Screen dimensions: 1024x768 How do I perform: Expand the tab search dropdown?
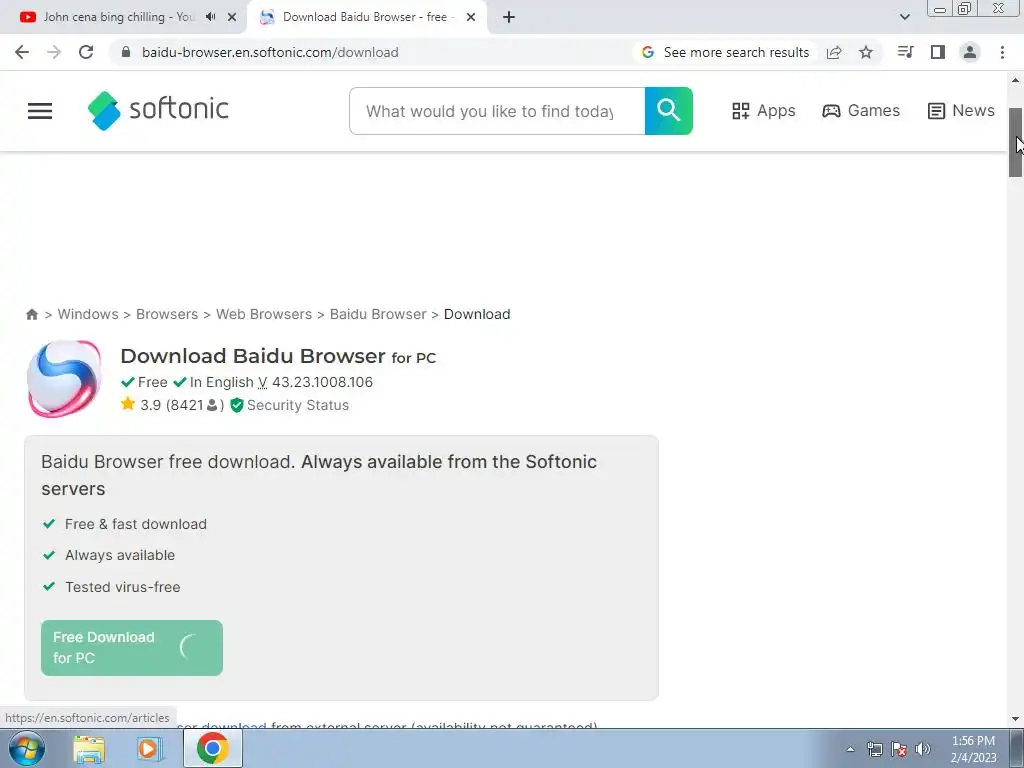click(904, 18)
